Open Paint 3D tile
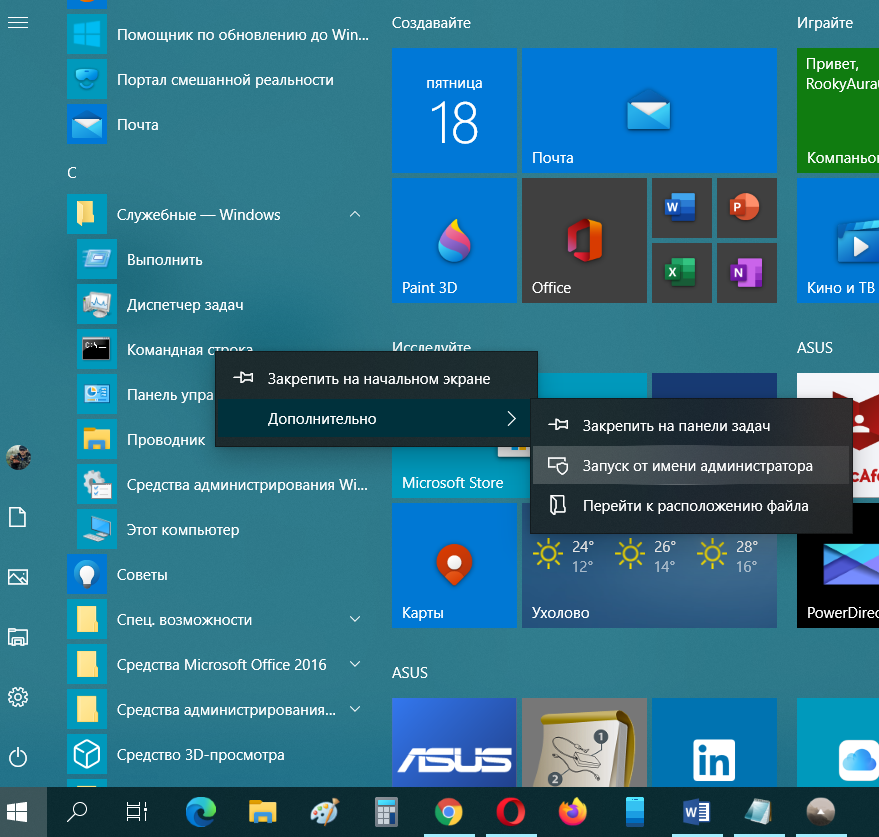This screenshot has height=837, width=879. coord(453,240)
